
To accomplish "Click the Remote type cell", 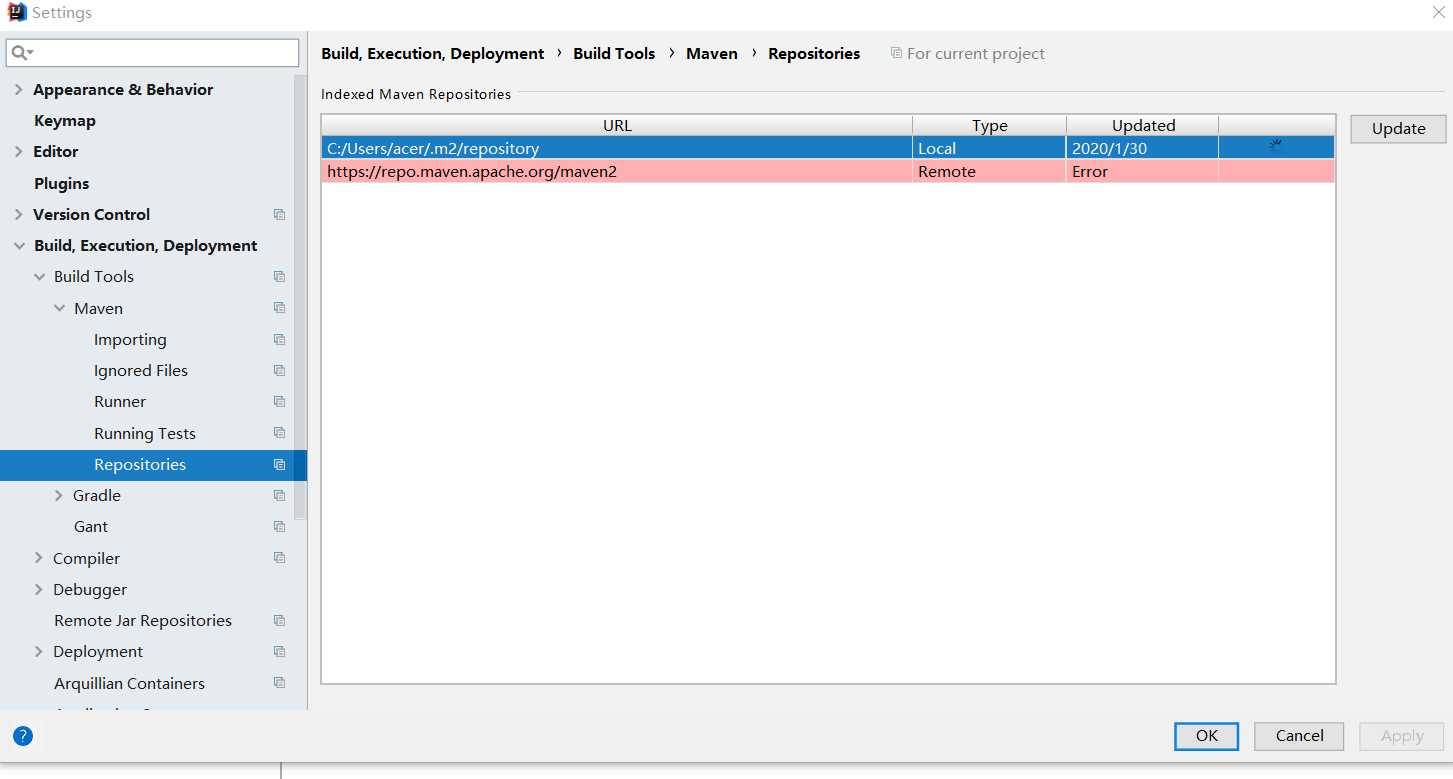I will pos(989,171).
